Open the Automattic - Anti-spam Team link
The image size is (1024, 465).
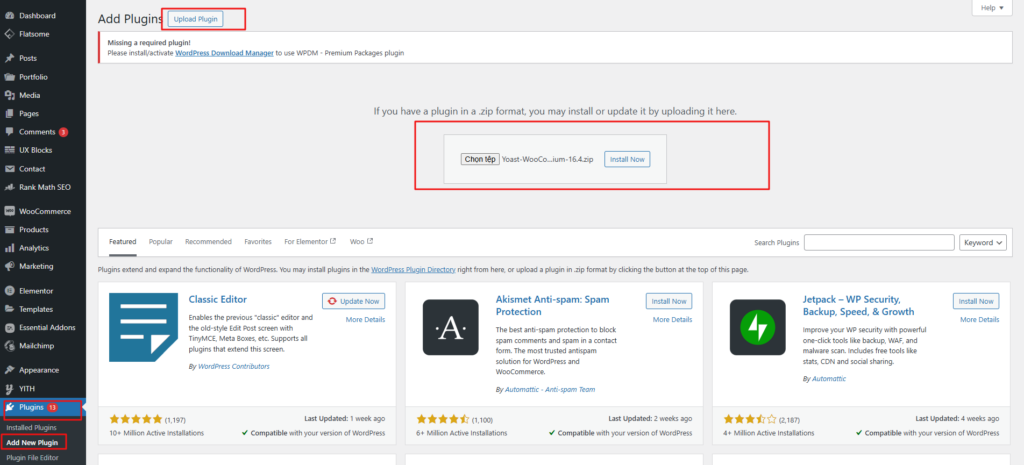(x=550, y=389)
